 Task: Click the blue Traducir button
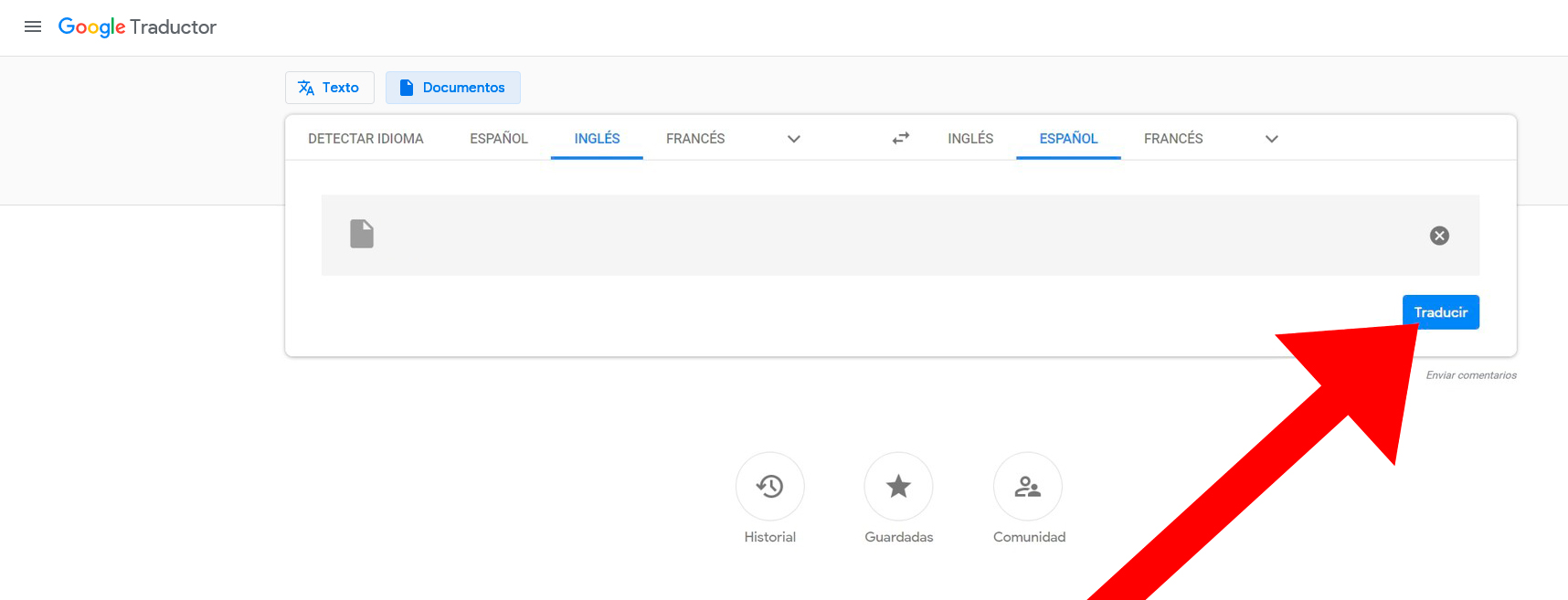1441,312
